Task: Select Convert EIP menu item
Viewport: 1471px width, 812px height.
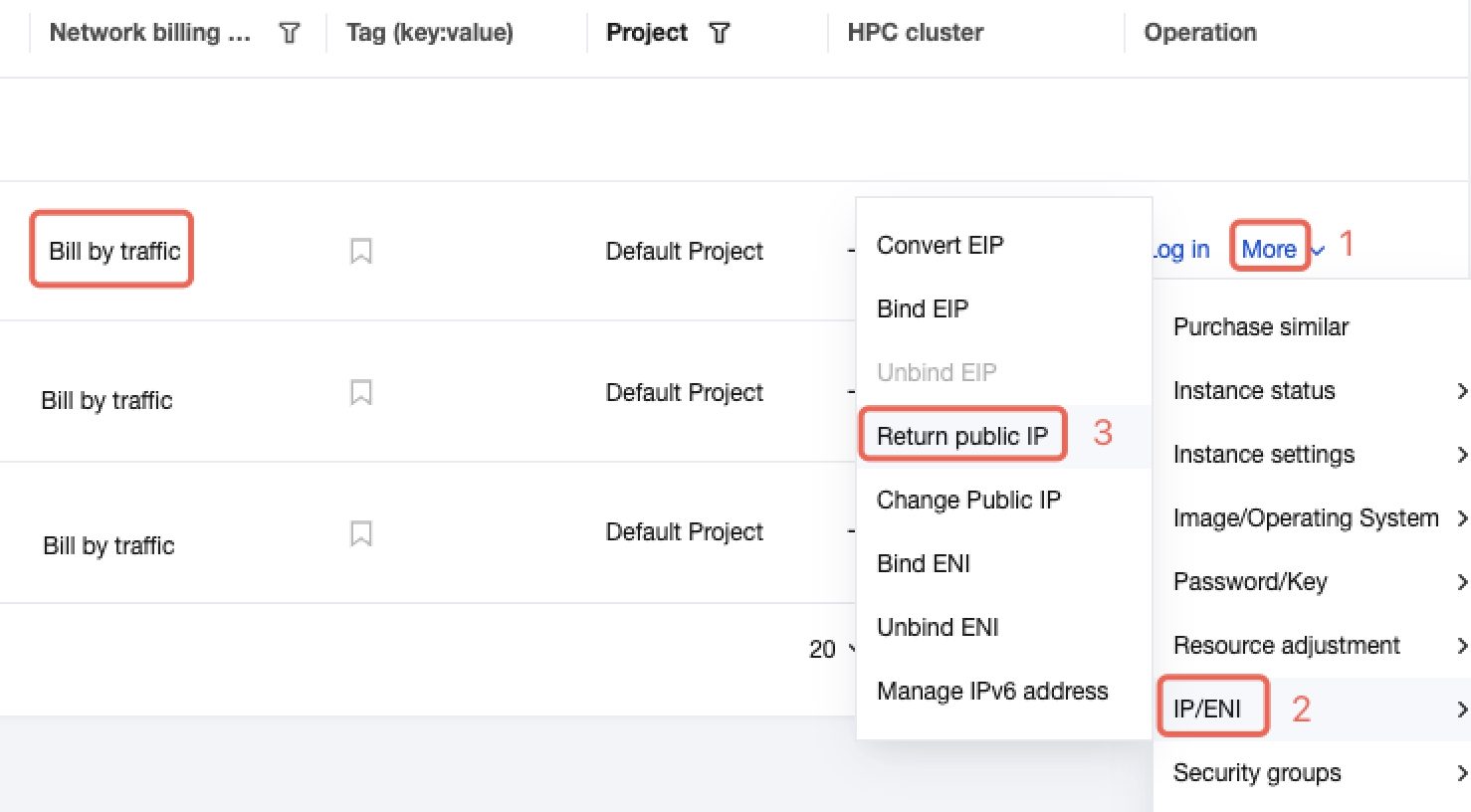Action: tap(941, 246)
